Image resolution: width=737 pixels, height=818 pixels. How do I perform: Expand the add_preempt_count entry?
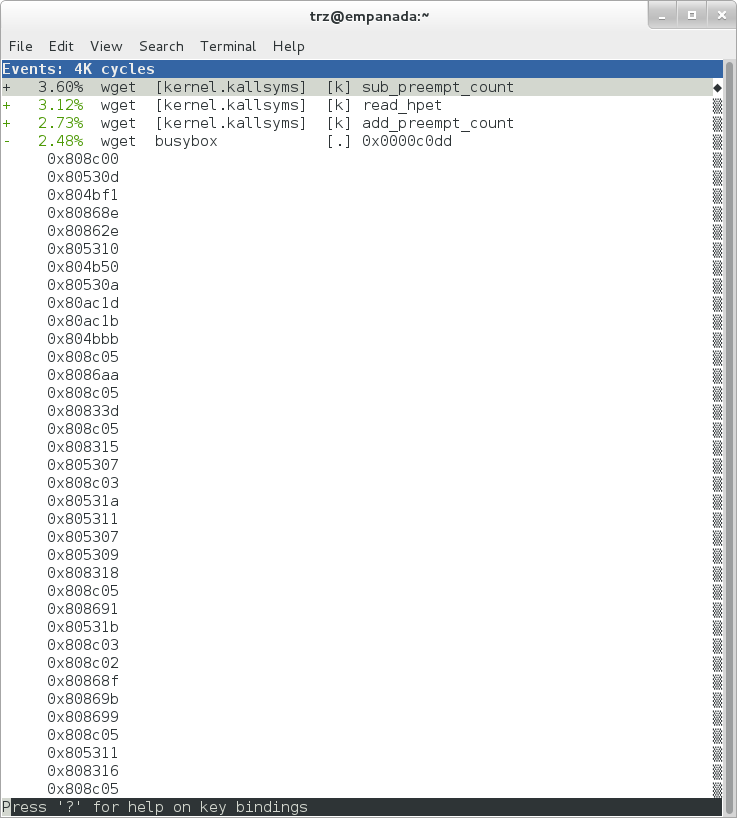pyautogui.click(x=7, y=124)
